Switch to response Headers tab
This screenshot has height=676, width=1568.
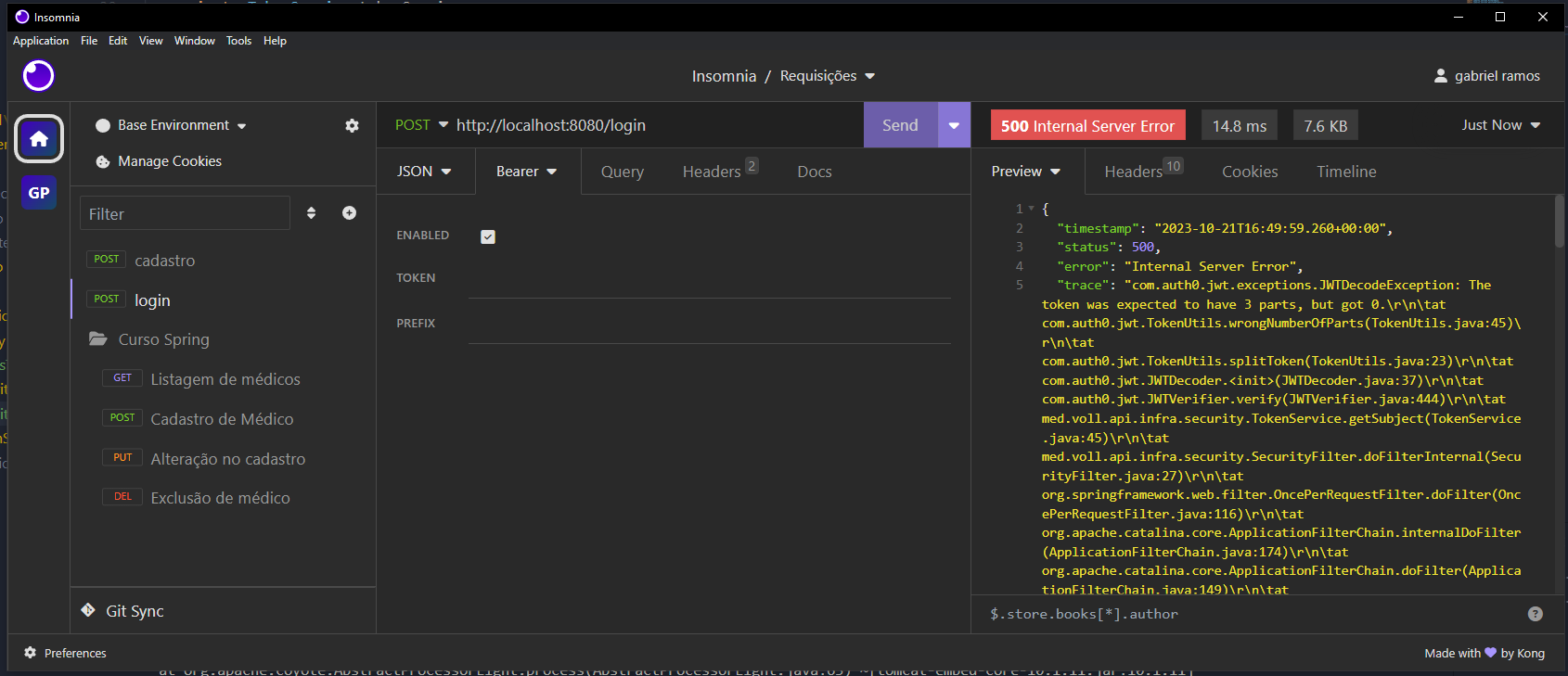click(x=1143, y=172)
